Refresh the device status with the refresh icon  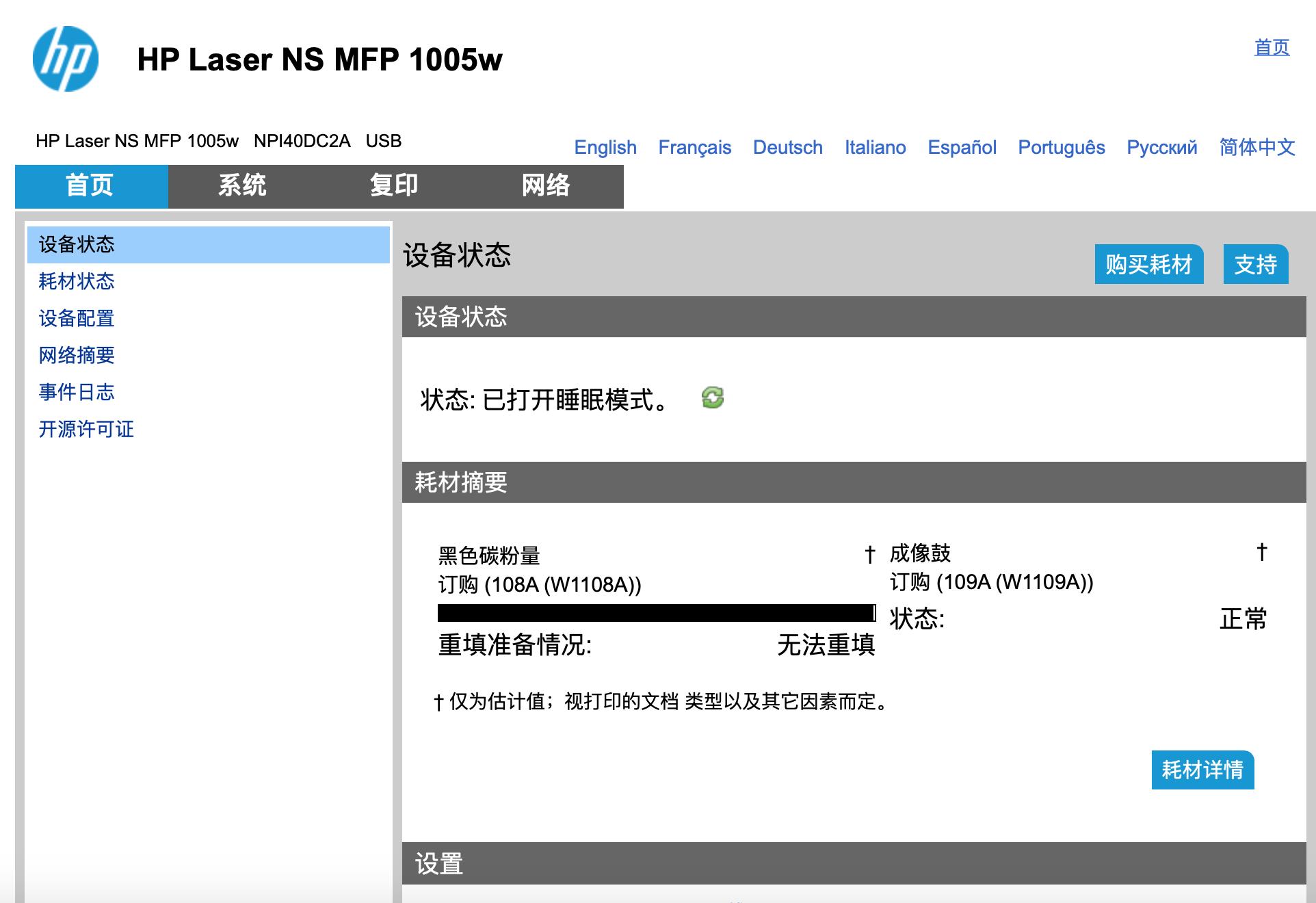pyautogui.click(x=713, y=399)
